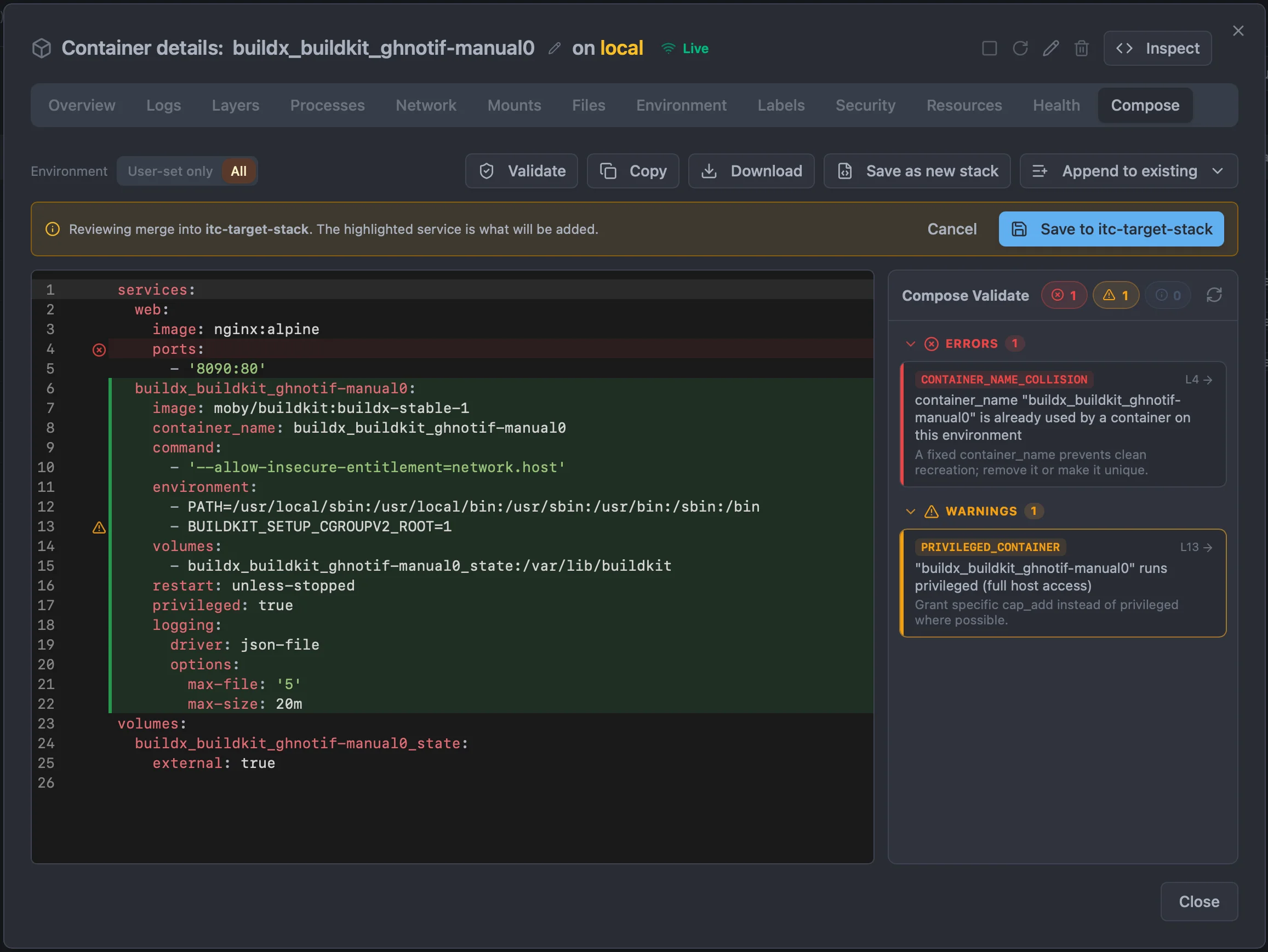Open the Labels tab
1268x952 pixels.
click(781, 106)
